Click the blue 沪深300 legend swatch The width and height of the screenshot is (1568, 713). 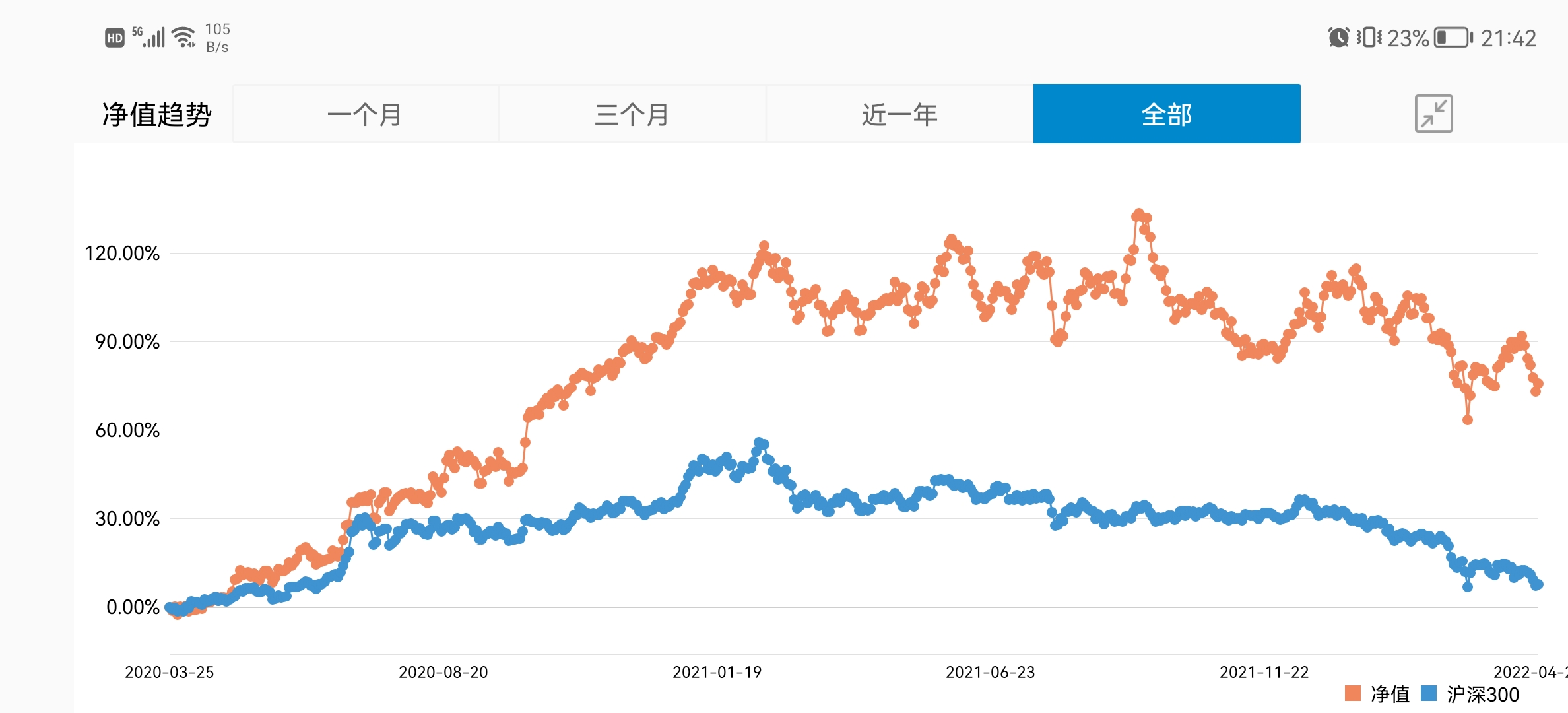point(1429,693)
